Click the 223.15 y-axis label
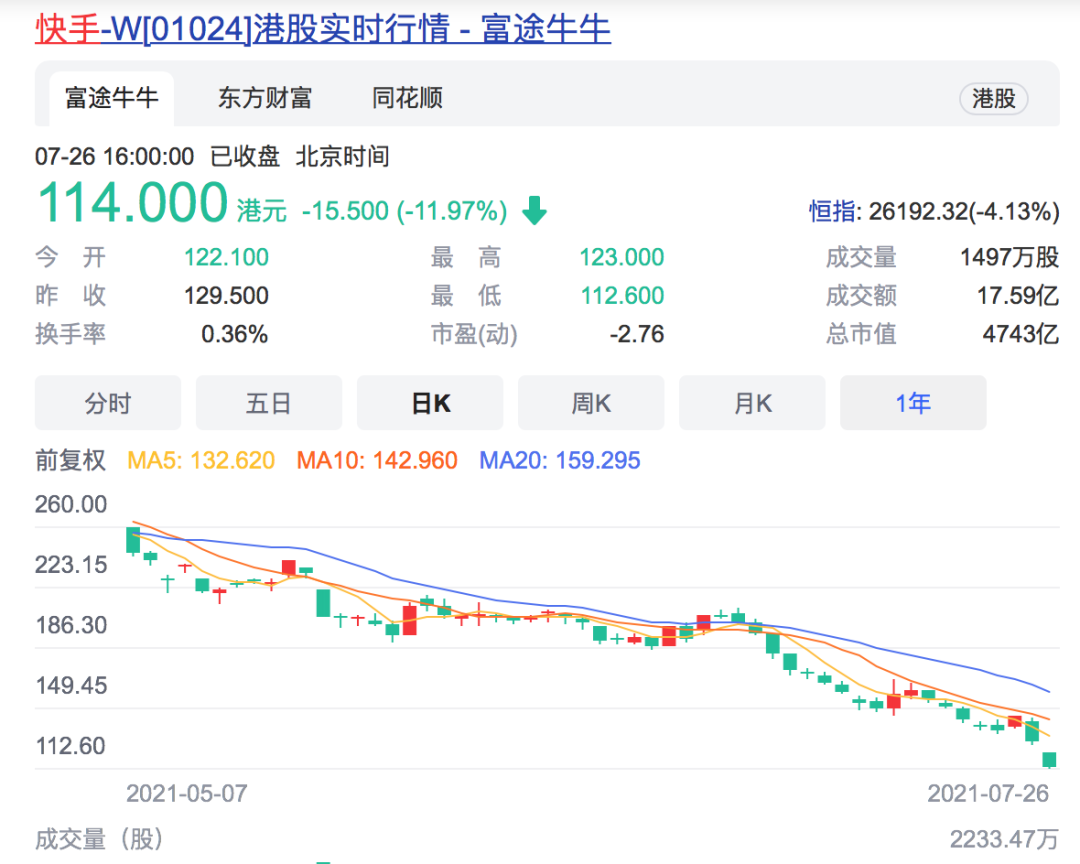 pyautogui.click(x=71, y=565)
